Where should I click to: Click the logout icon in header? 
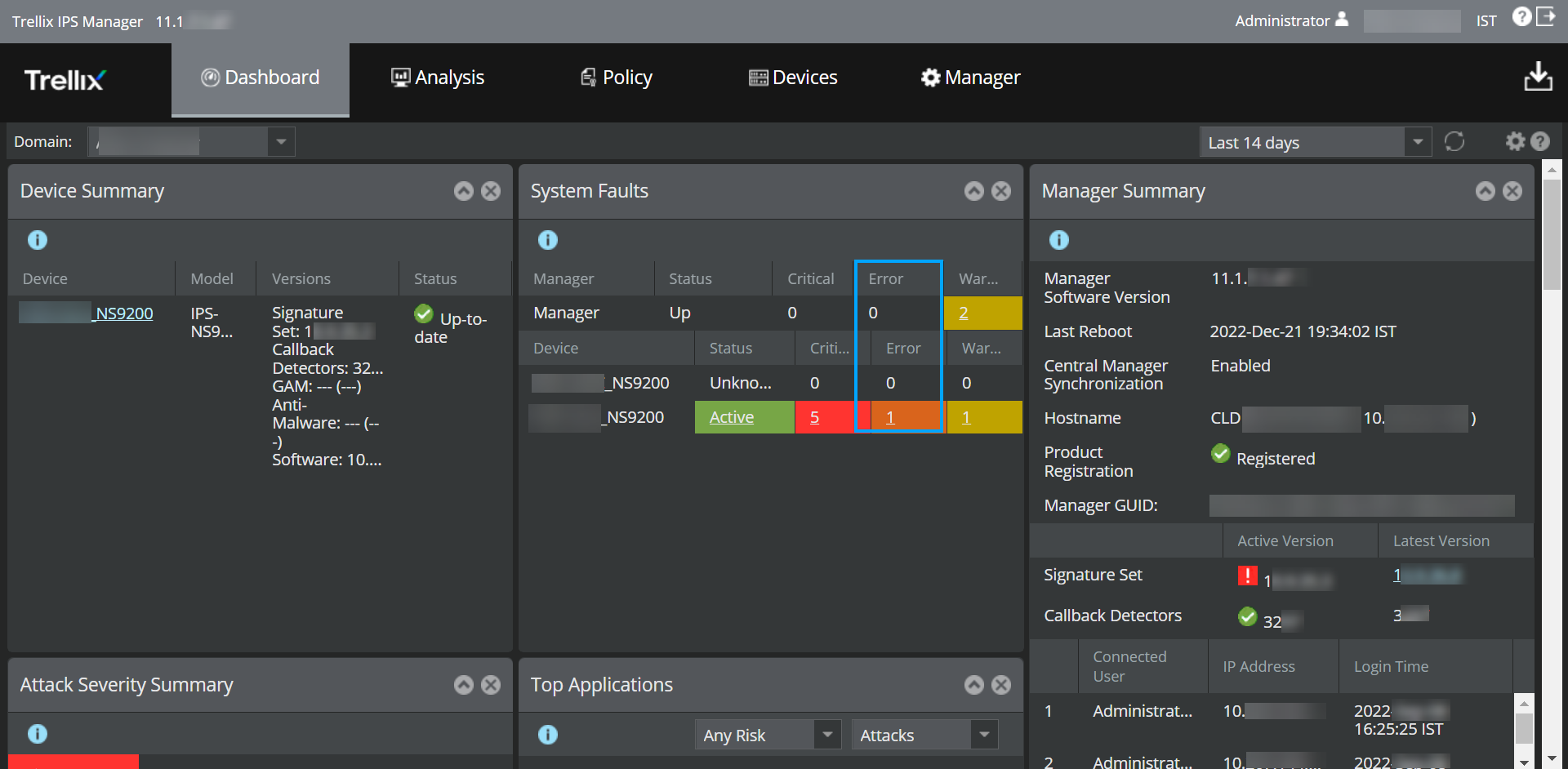point(1545,16)
